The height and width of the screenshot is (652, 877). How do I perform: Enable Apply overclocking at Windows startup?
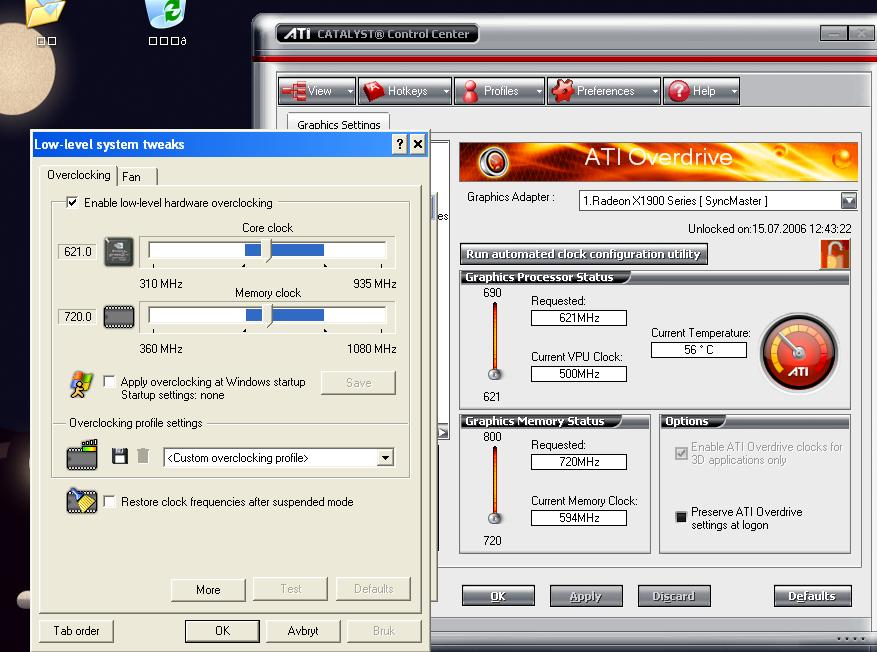pyautogui.click(x=110, y=382)
